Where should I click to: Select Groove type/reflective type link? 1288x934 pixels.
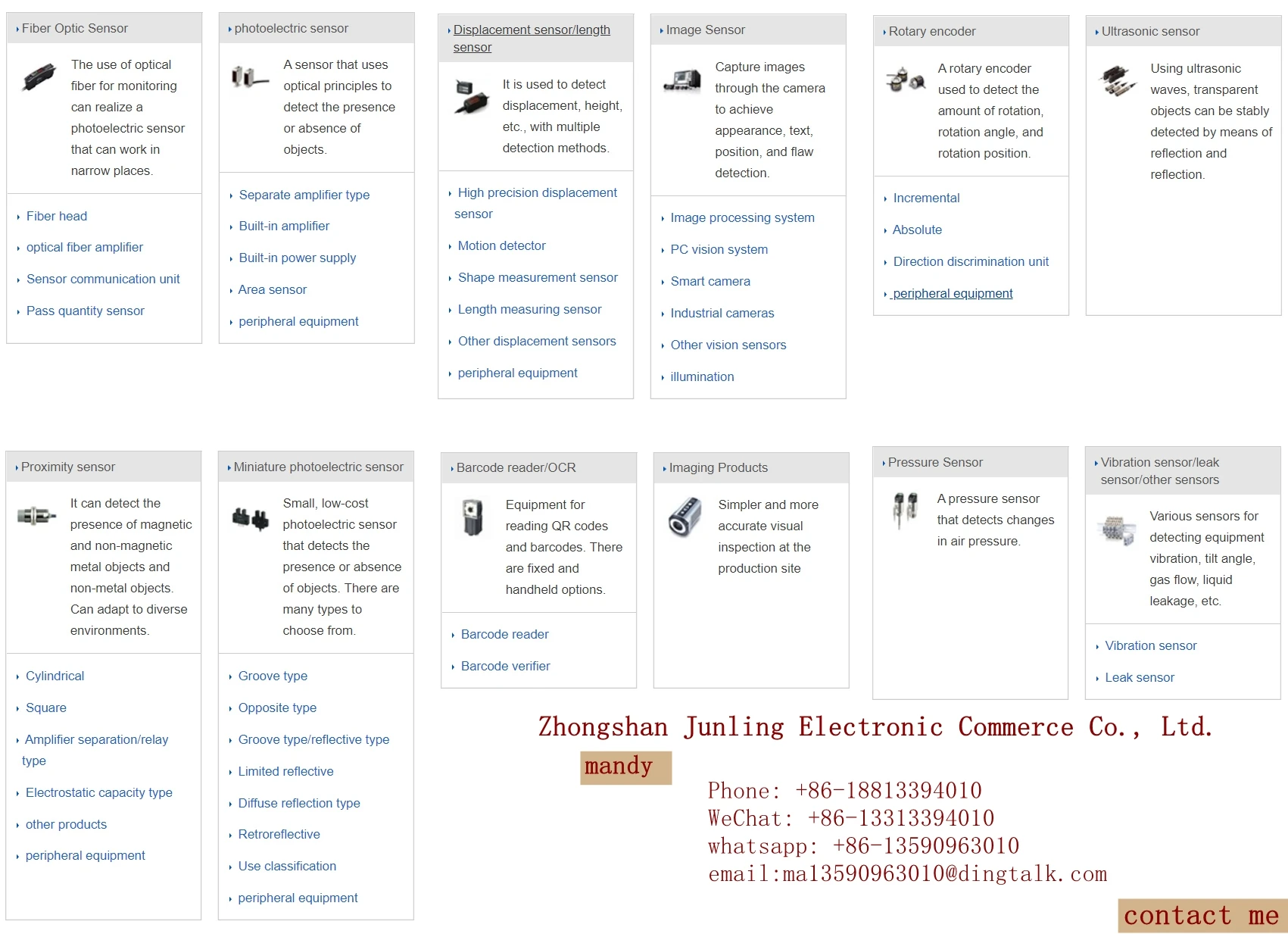pyautogui.click(x=313, y=739)
